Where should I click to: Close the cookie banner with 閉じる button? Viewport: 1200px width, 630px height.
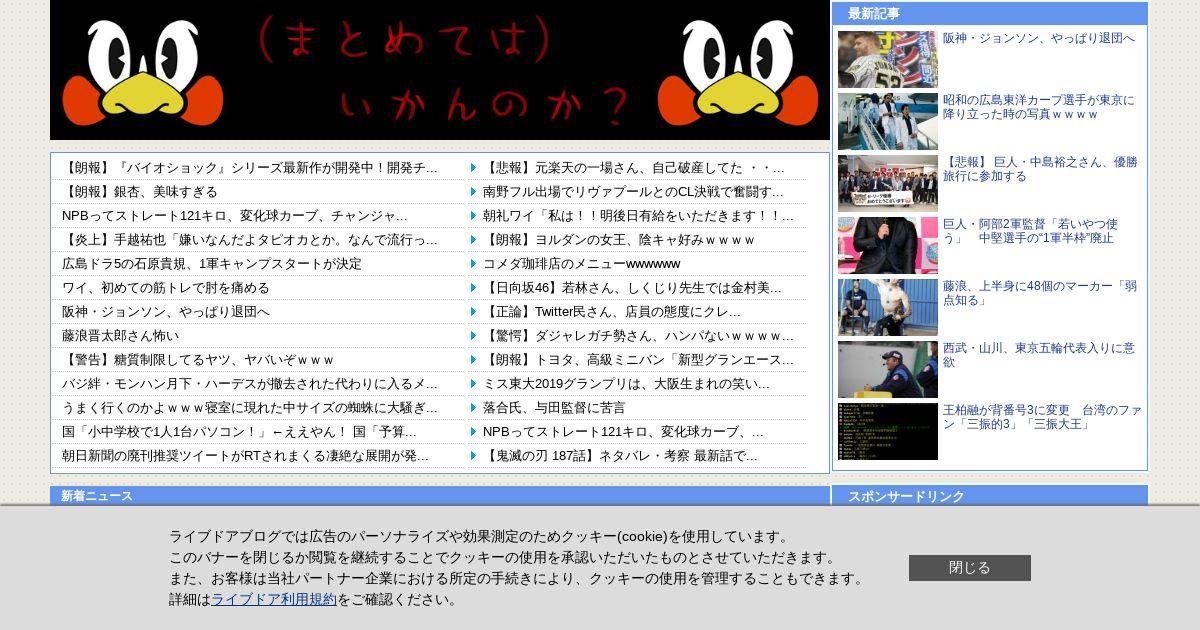pos(970,568)
